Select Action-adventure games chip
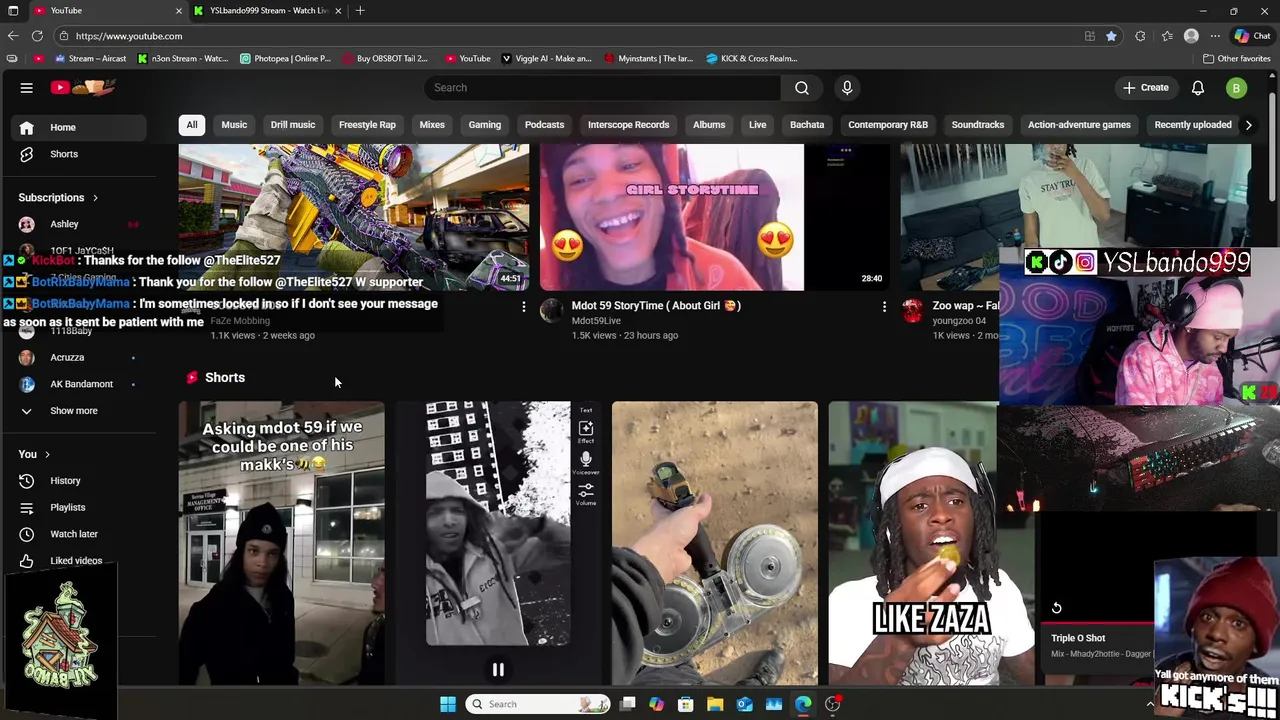Viewport: 1280px width, 720px height. click(x=1079, y=125)
